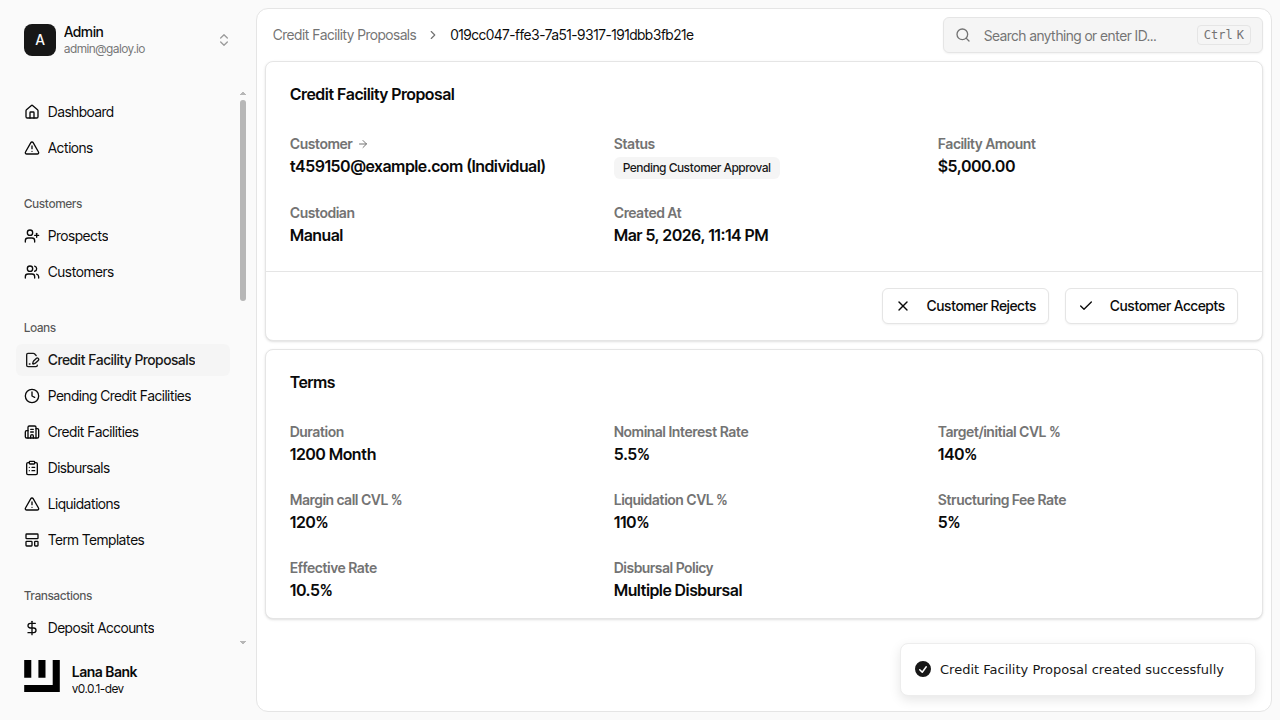Click the Actions warning triangle icon
Viewport: 1280px width, 720px height.
32,148
